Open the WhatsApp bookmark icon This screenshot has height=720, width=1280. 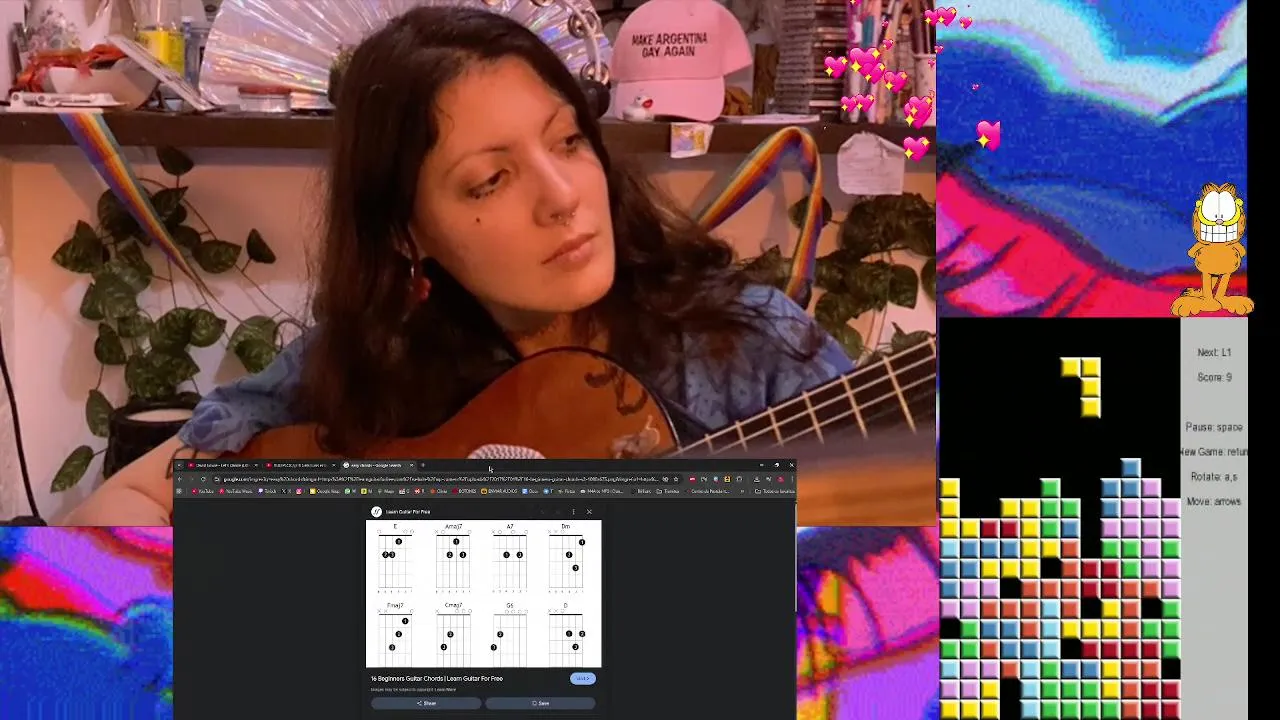(347, 491)
